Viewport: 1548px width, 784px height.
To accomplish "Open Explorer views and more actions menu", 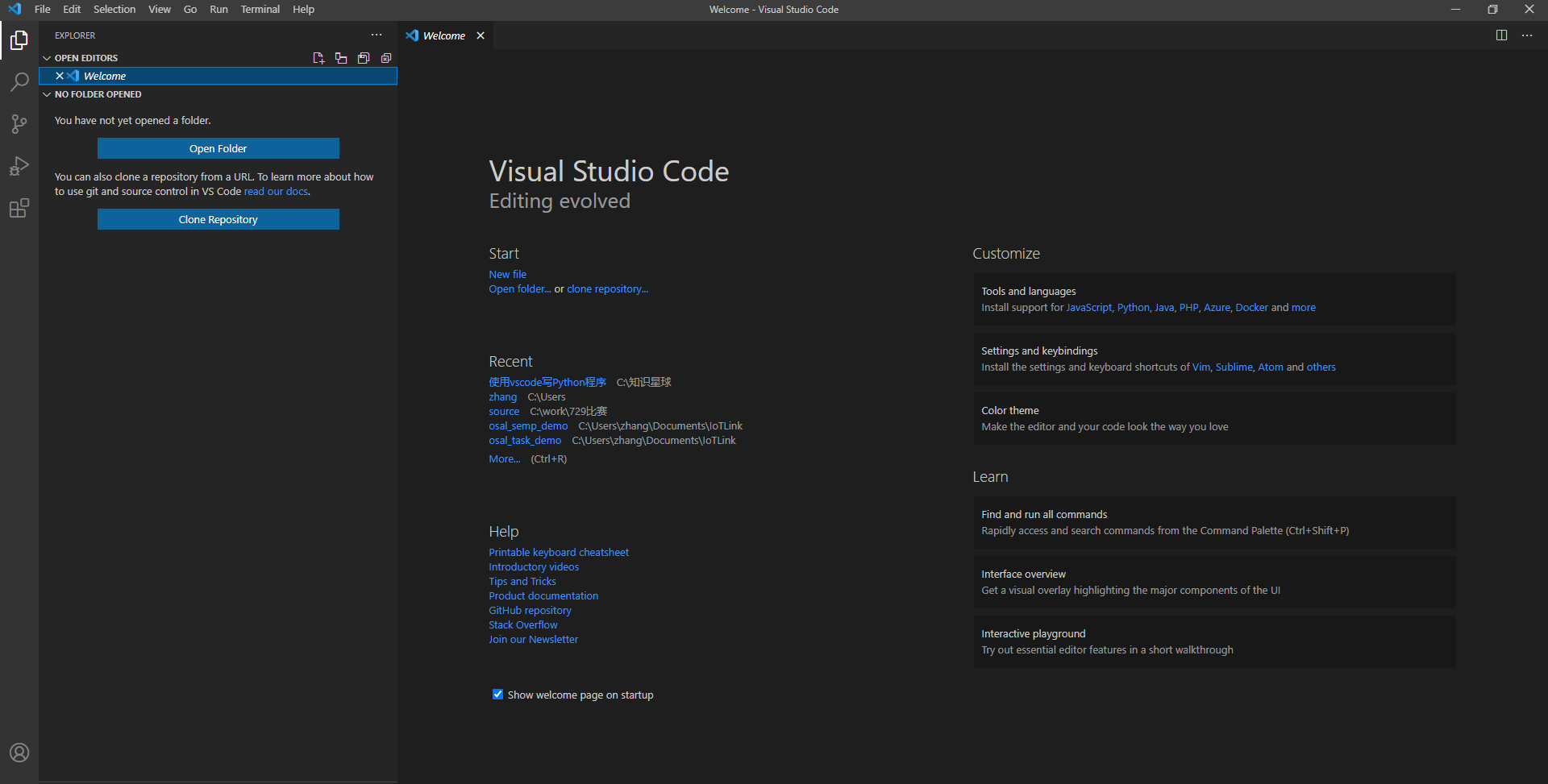I will coord(377,35).
